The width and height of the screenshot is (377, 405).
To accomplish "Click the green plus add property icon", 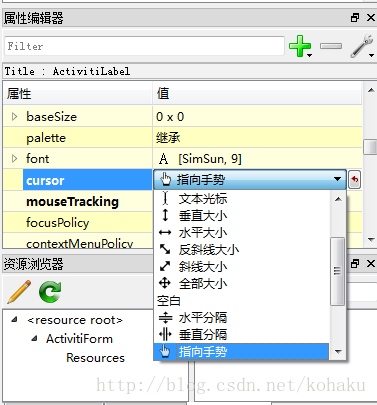I will 300,46.
